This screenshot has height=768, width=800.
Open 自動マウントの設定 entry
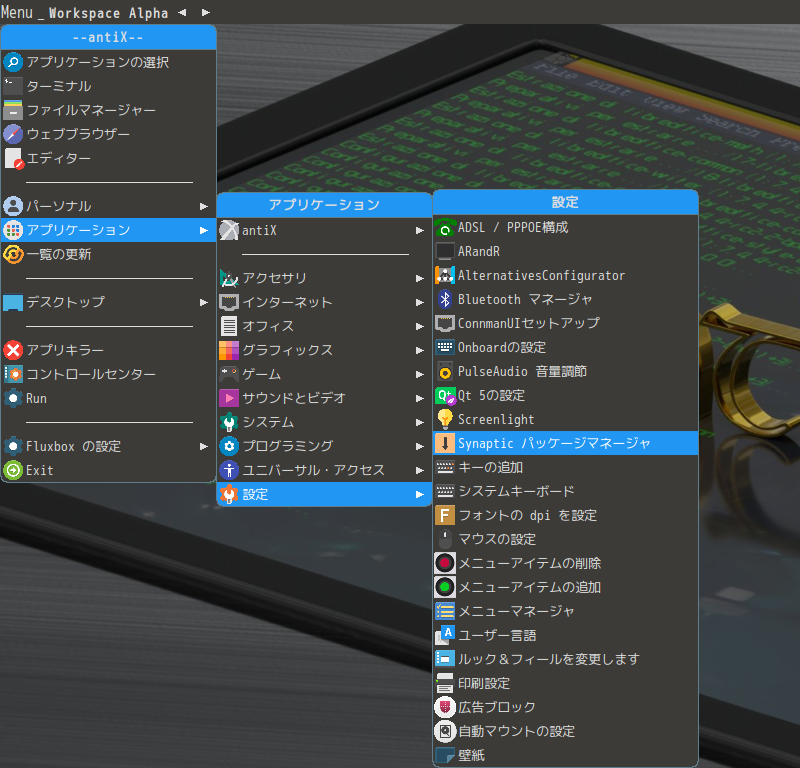point(565,731)
